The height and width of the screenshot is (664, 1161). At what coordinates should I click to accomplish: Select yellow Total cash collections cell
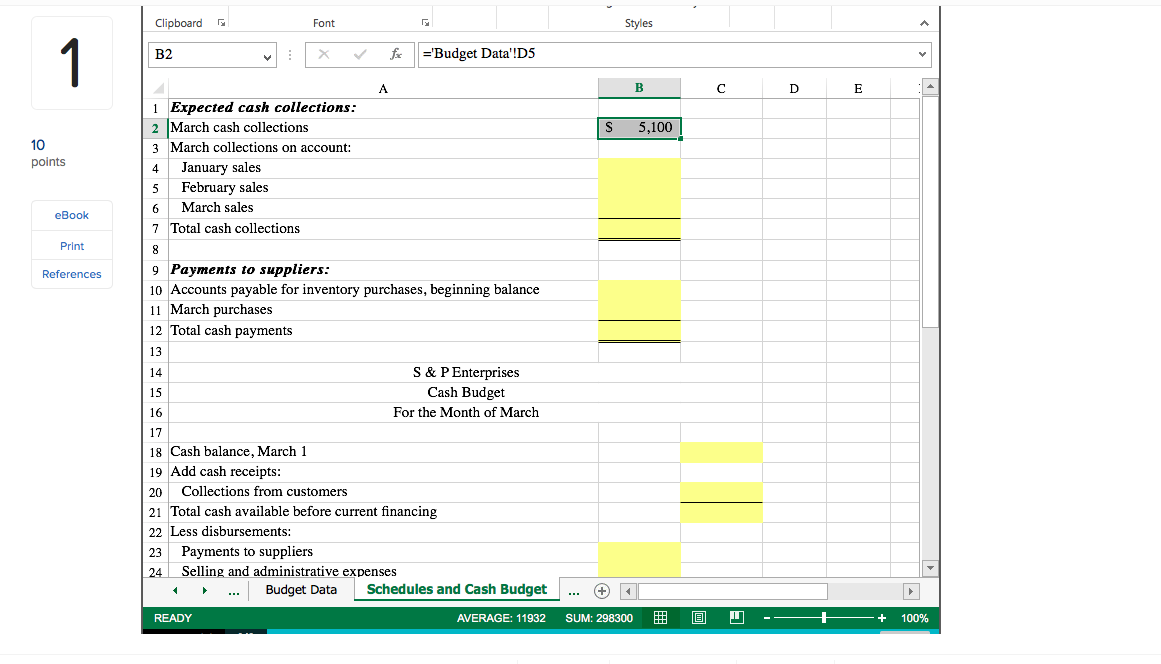(x=639, y=229)
